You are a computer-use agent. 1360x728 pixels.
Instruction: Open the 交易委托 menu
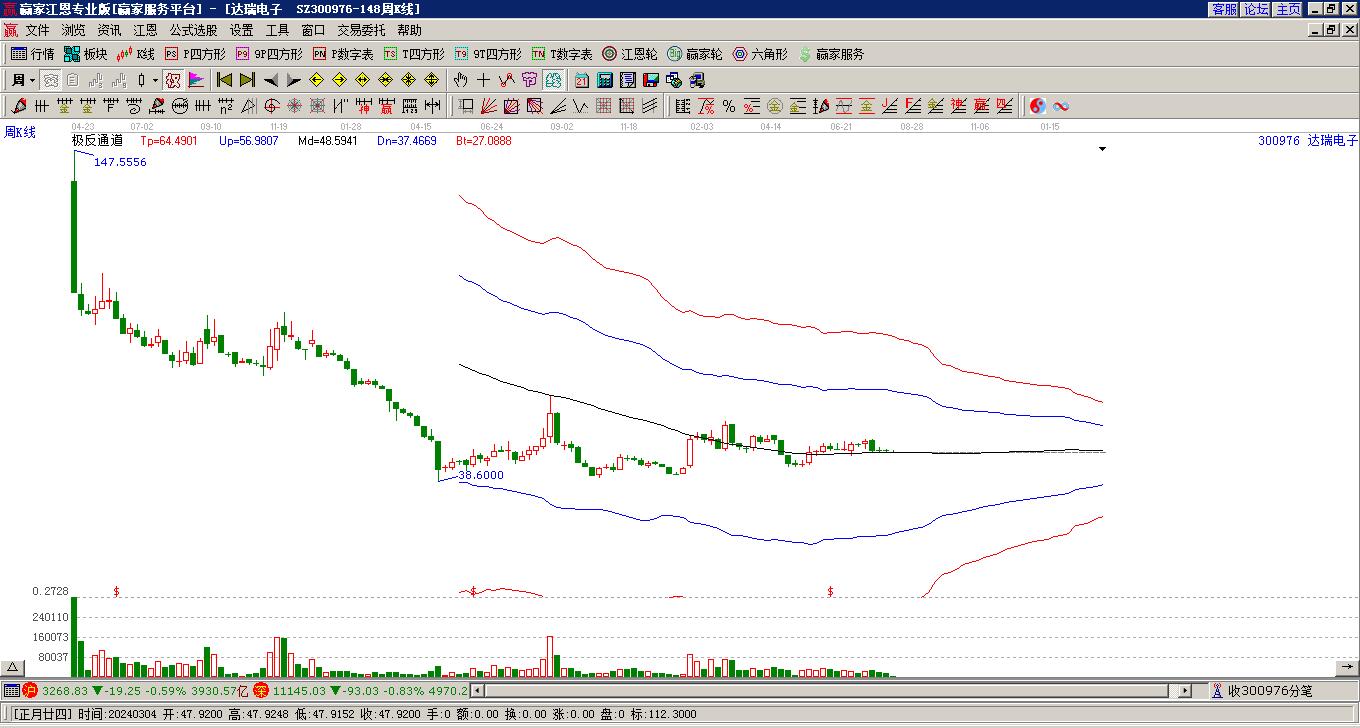coord(361,30)
